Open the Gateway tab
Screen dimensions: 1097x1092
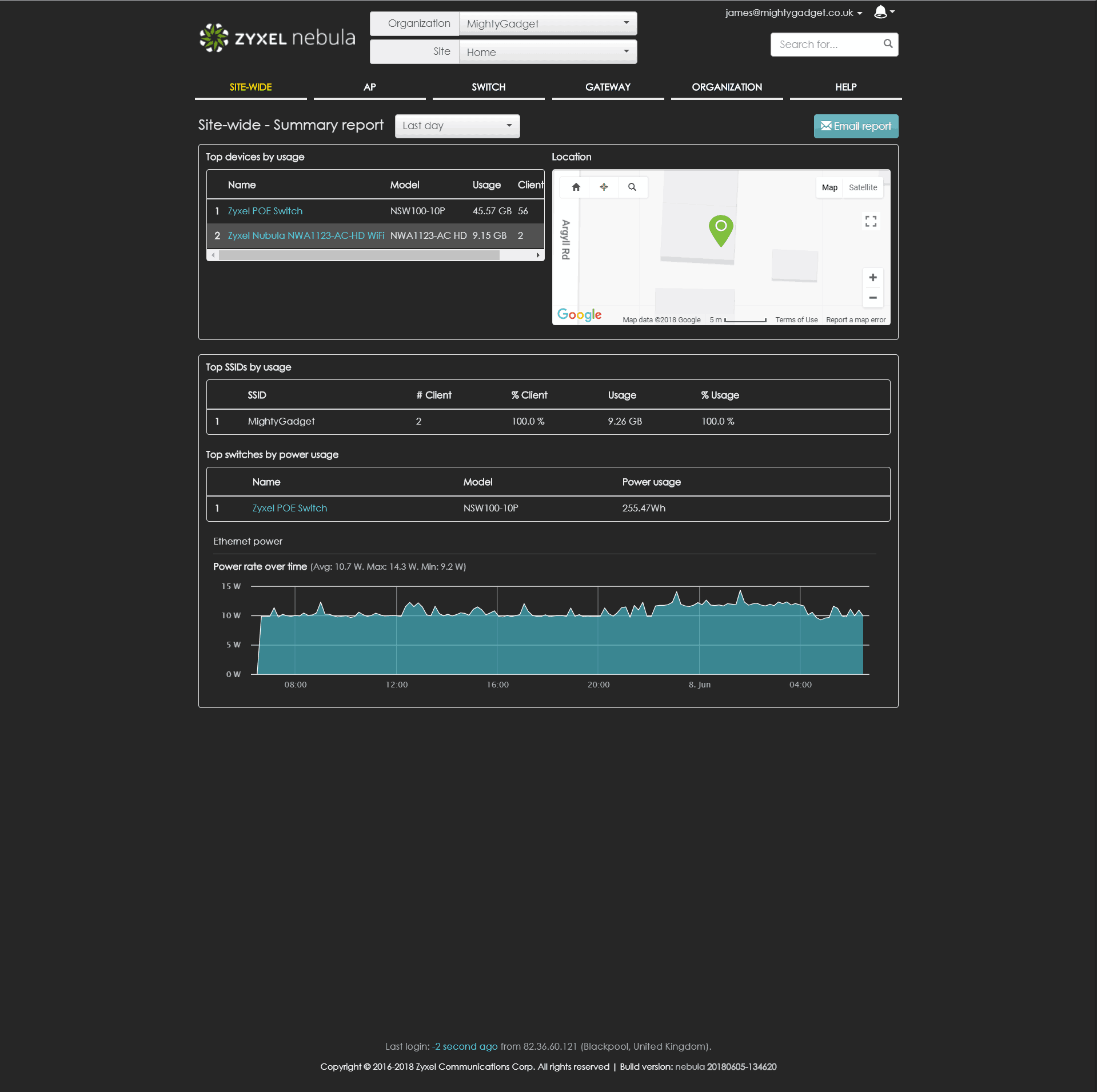click(x=607, y=87)
